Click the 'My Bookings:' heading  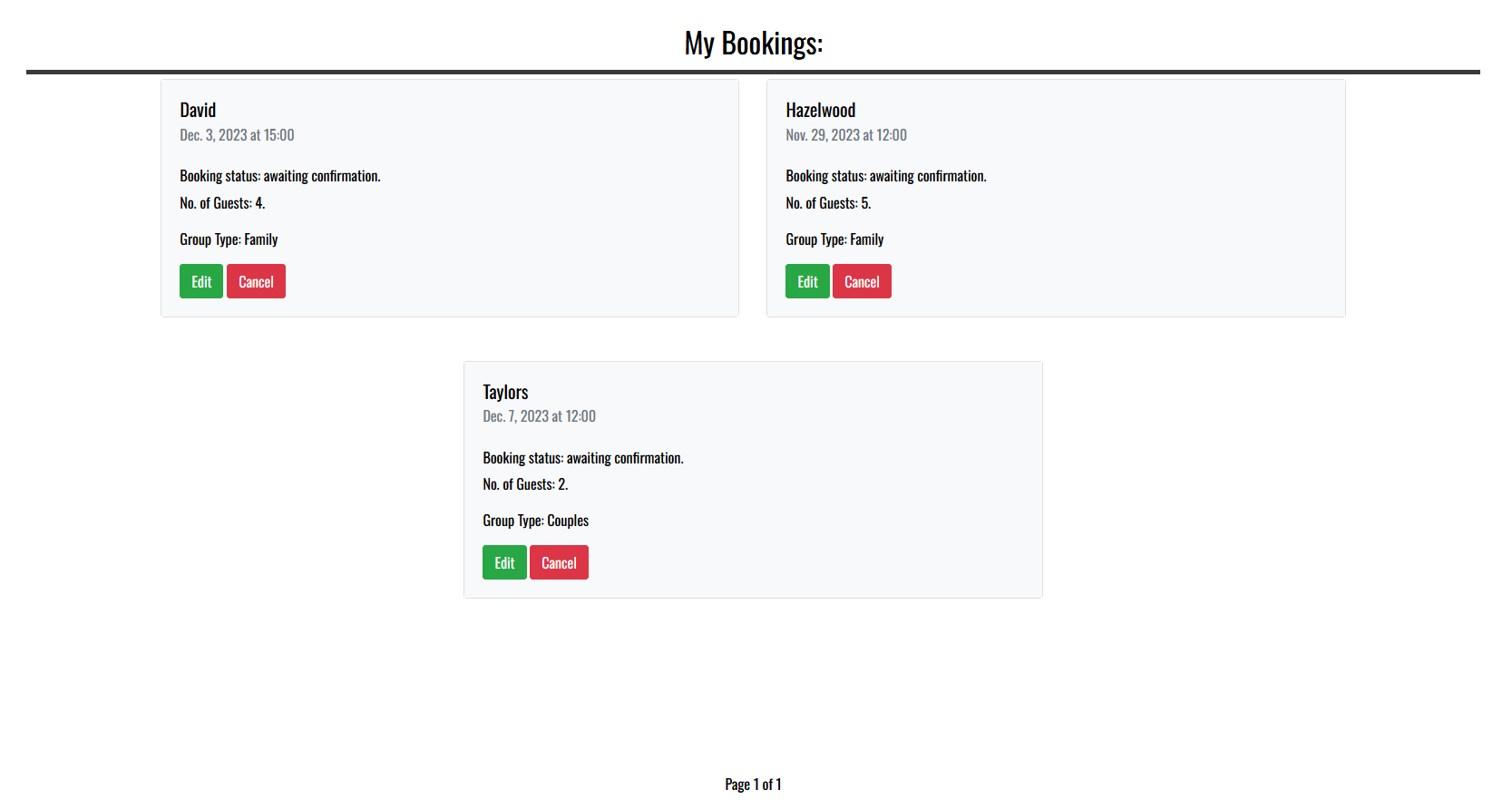(754, 44)
